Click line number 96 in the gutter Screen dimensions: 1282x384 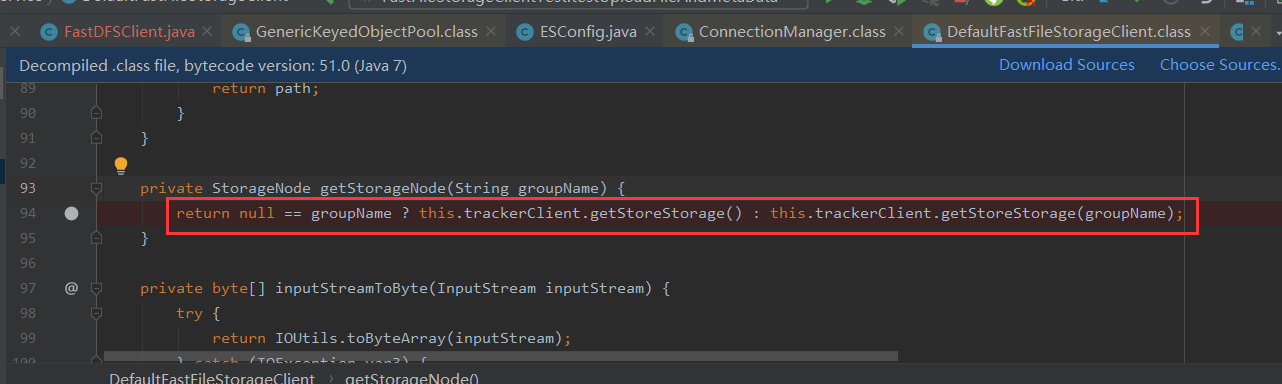point(28,263)
